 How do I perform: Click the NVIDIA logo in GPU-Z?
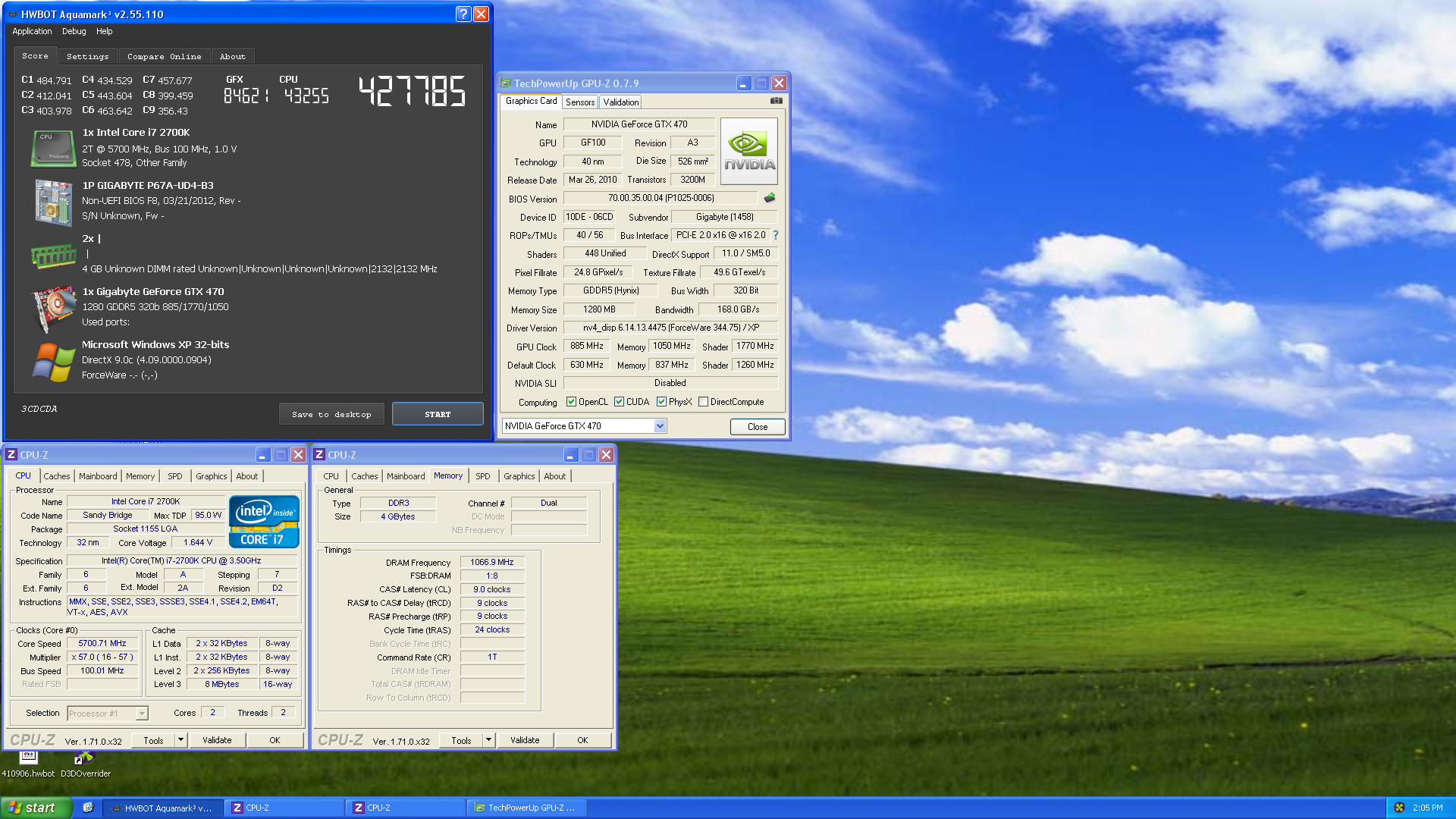point(749,151)
